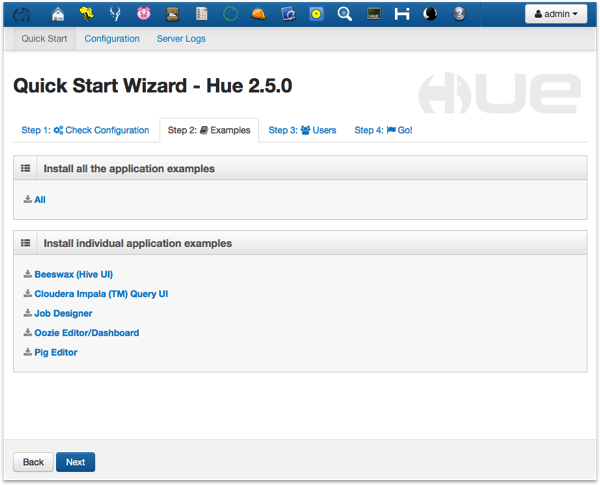
Task: Open Oozie editor via the compass icon
Action: [288, 14]
